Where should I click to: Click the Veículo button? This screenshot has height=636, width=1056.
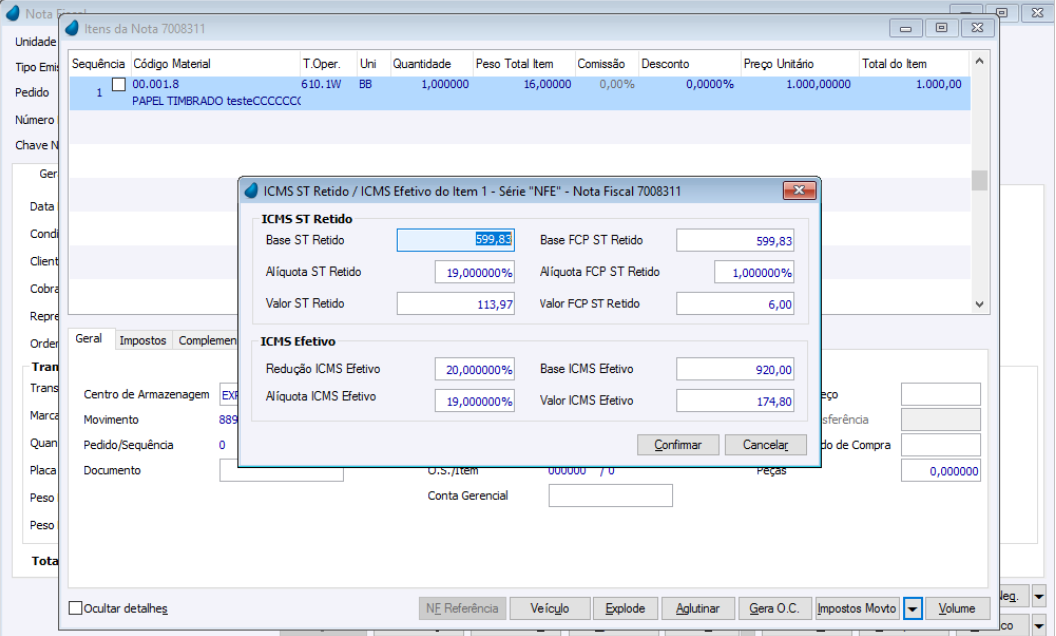tap(550, 608)
